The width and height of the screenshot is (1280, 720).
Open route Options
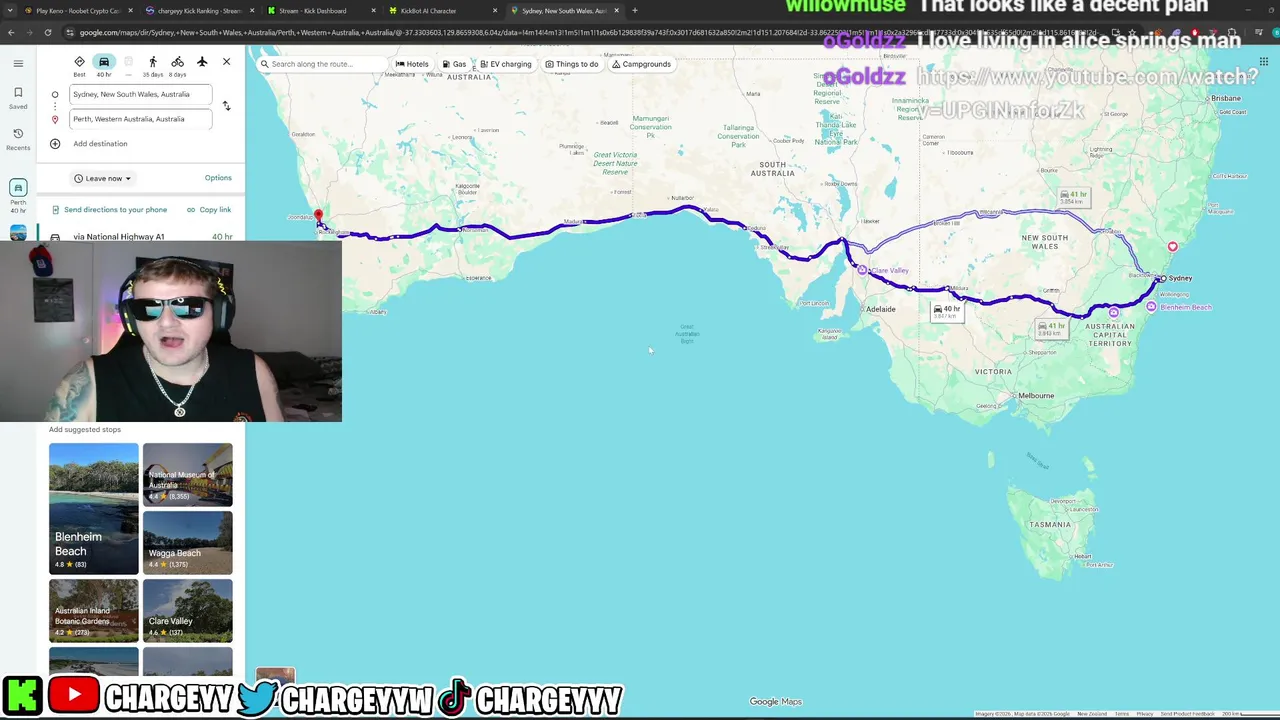218,178
